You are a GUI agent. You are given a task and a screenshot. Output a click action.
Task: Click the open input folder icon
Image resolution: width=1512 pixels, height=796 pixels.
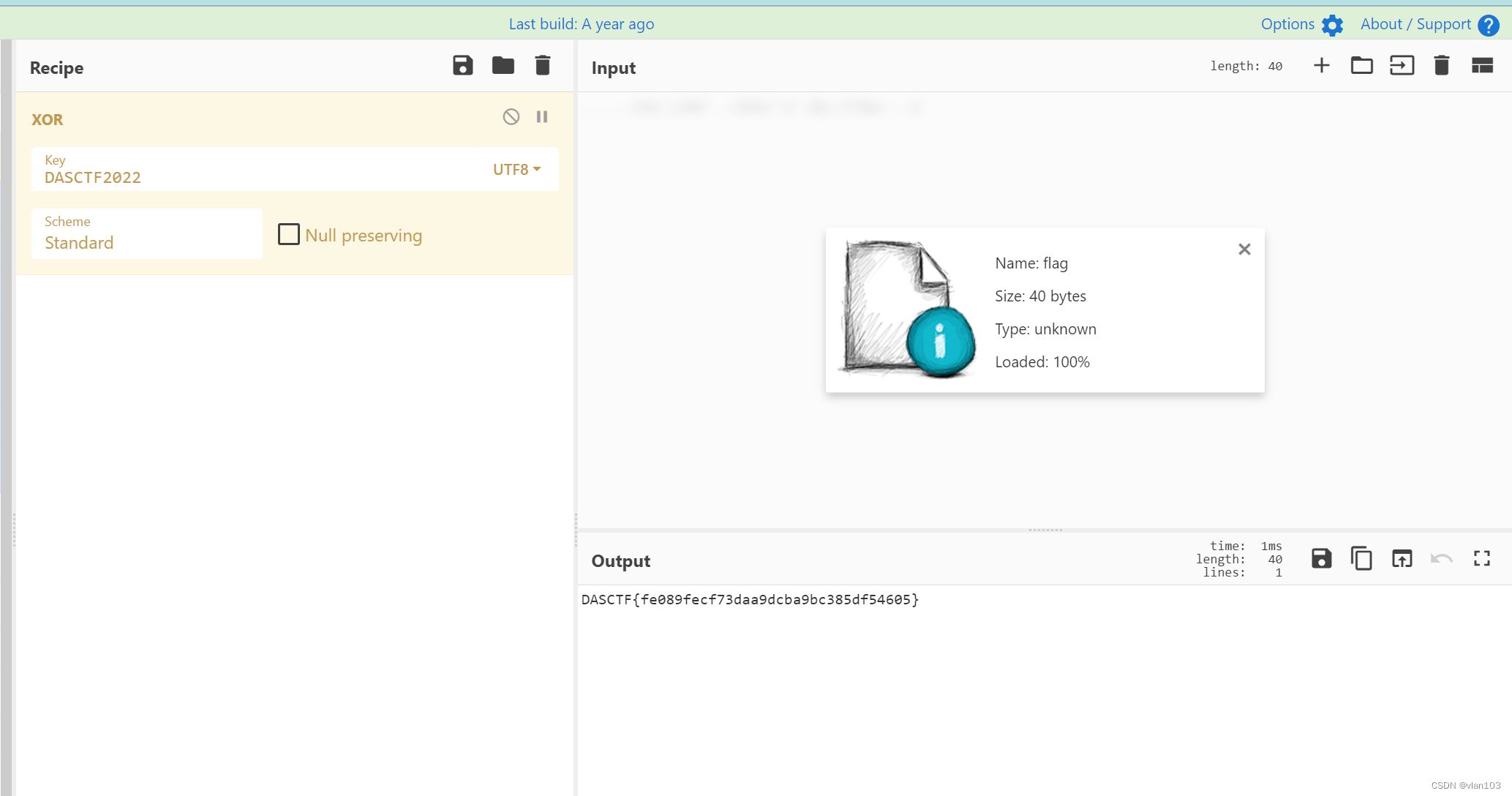1362,66
